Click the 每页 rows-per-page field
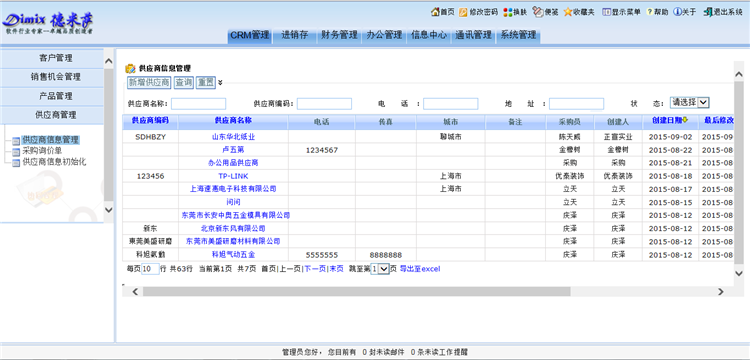The height and width of the screenshot is (360, 750). point(151,269)
